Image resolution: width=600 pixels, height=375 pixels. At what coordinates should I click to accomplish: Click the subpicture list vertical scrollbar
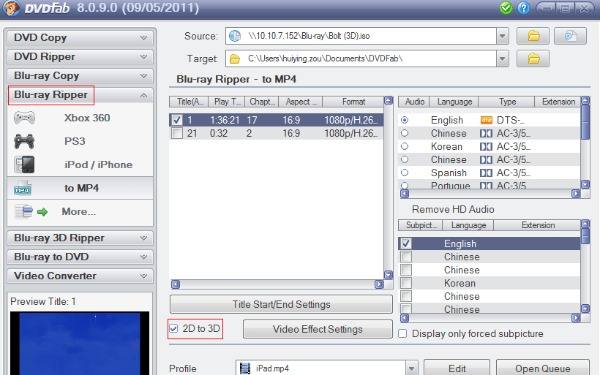click(x=585, y=266)
